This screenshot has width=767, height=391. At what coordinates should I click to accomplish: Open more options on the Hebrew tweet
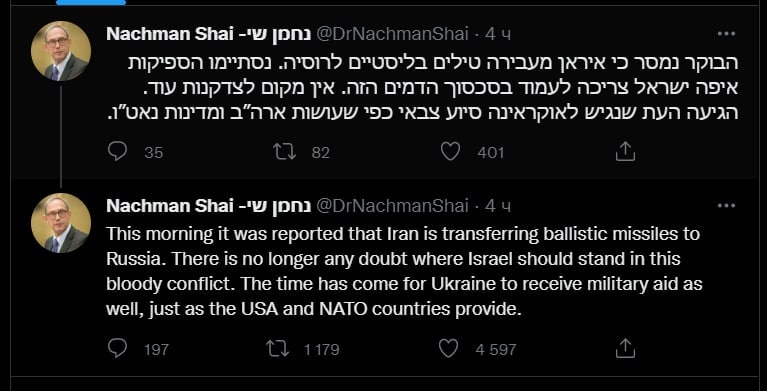[726, 33]
